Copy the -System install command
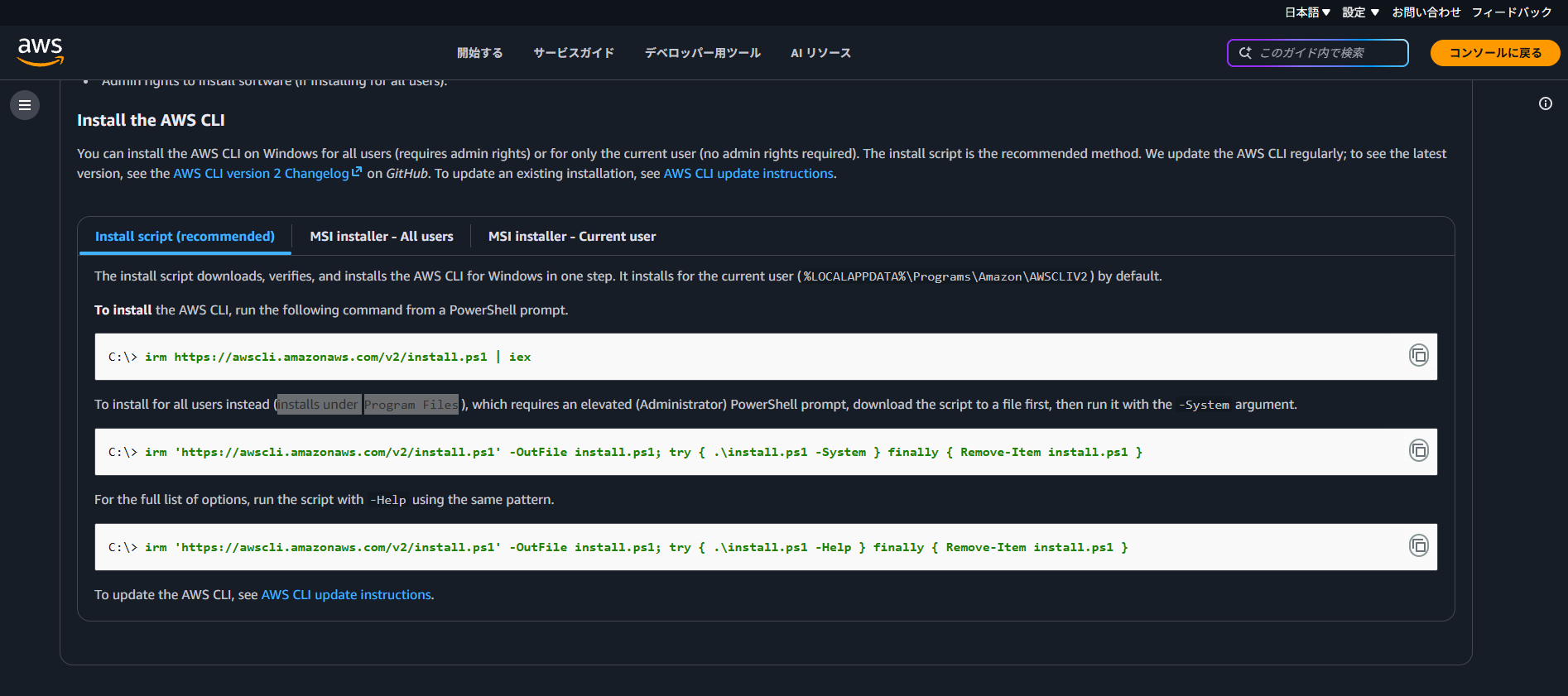 click(x=1419, y=450)
